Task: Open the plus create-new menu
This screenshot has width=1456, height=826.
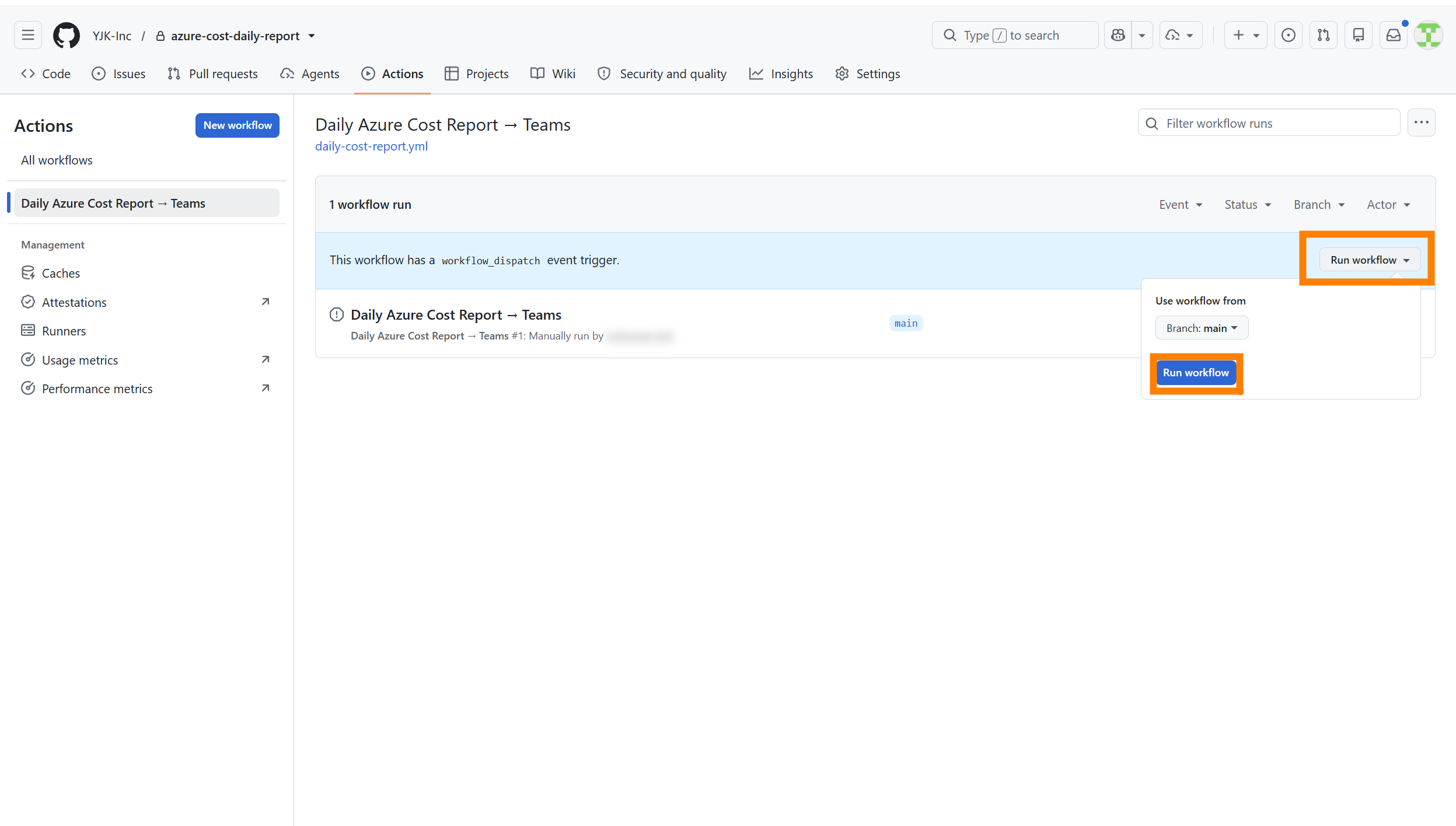Action: (x=1245, y=36)
